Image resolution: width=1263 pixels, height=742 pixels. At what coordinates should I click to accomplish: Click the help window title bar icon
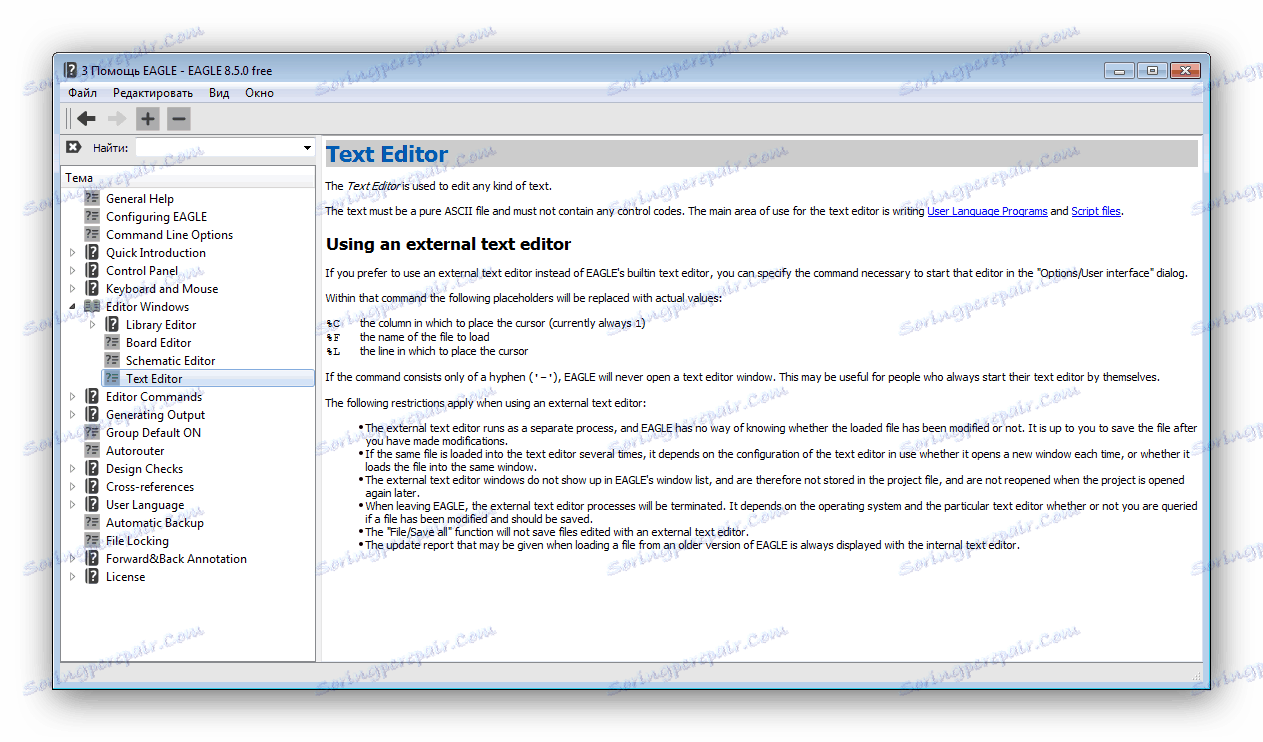click(x=70, y=70)
